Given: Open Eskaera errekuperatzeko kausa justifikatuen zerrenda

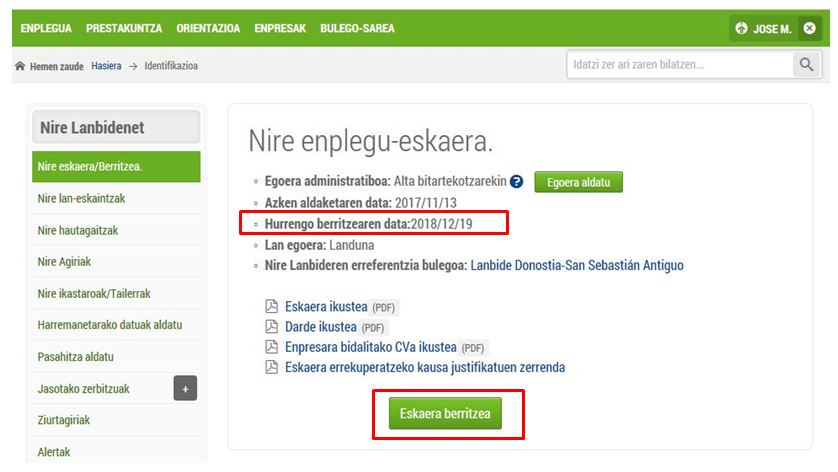Looking at the screenshot, I should tap(425, 367).
